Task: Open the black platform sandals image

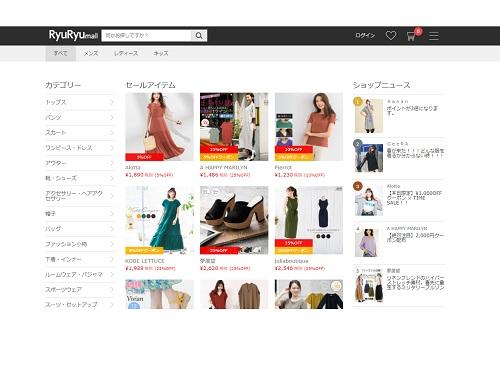Action: [x=234, y=220]
